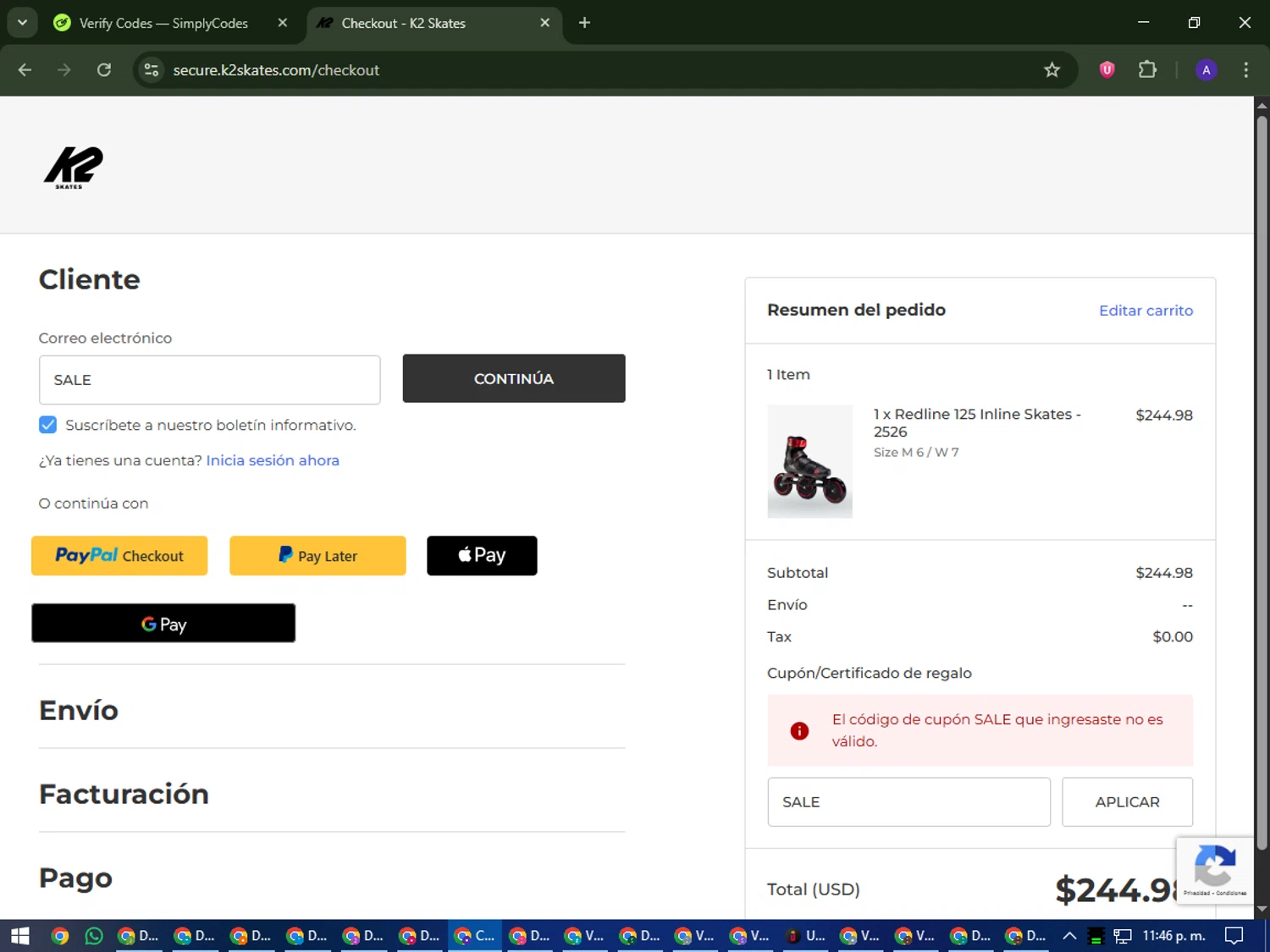Apply the coupon with APLICAR button
Viewport: 1270px width, 952px height.
pos(1127,802)
